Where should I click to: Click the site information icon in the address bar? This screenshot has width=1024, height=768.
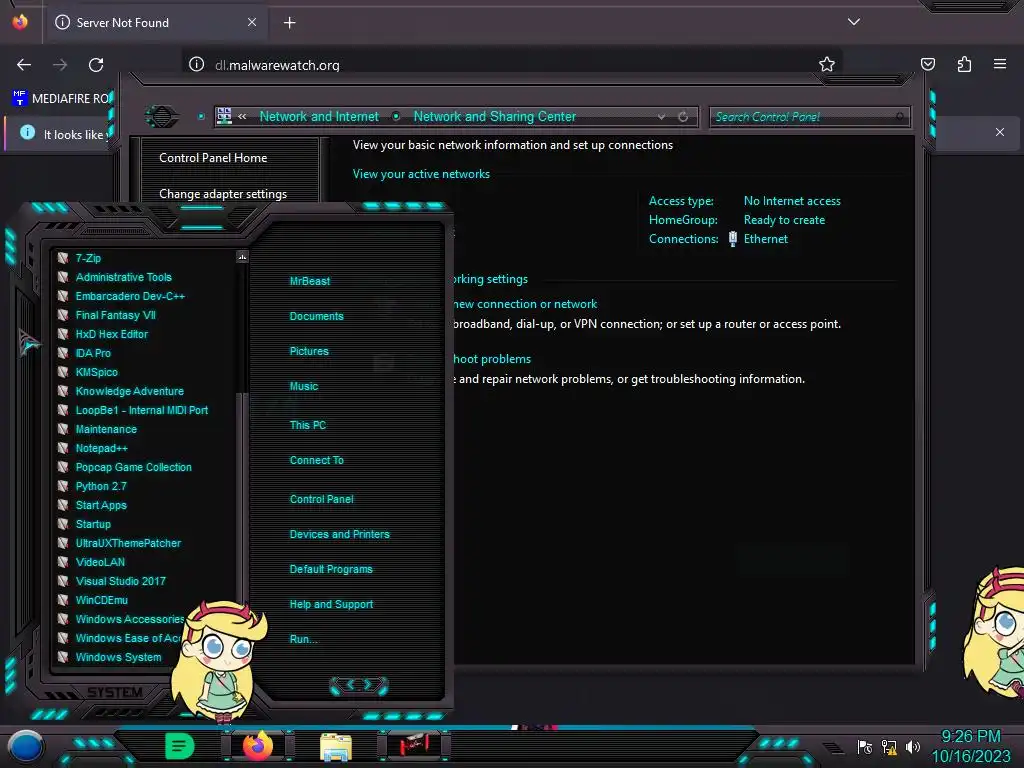coord(197,64)
